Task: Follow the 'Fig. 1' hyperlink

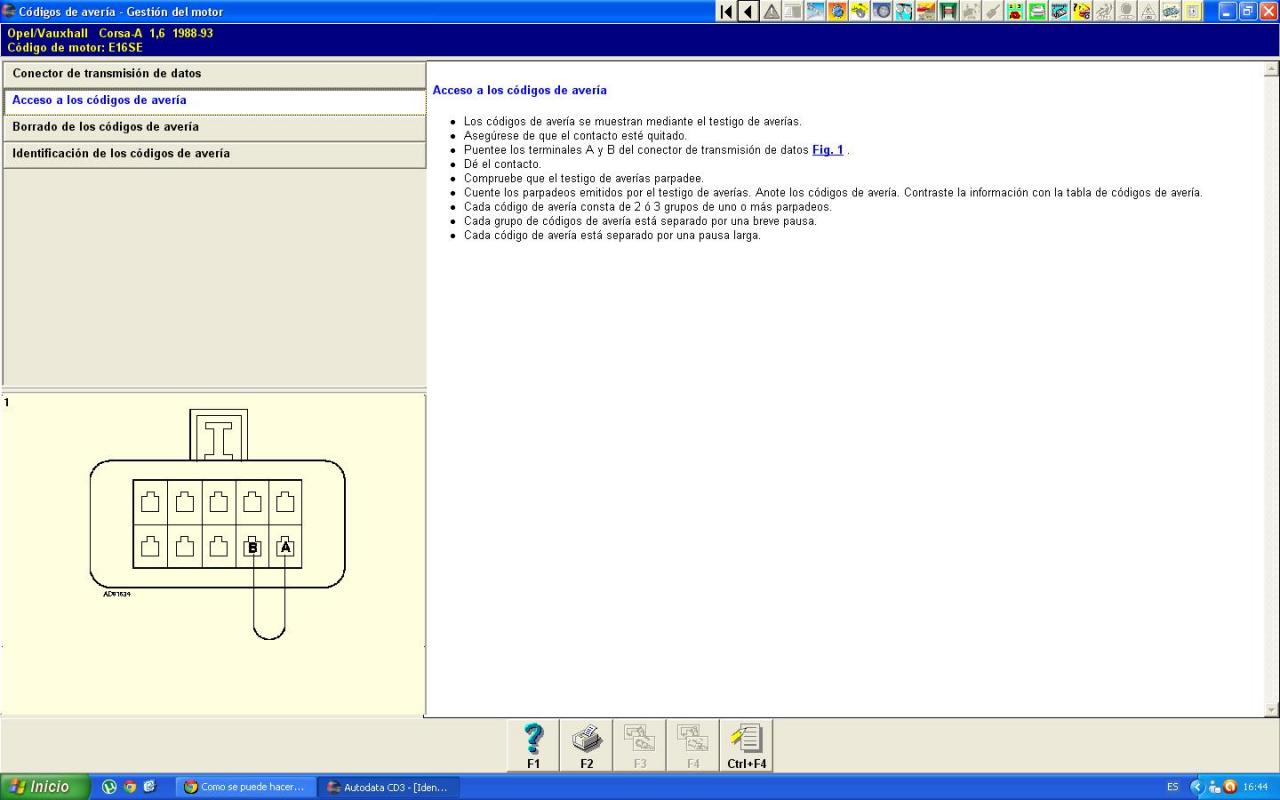Action: tap(827, 150)
